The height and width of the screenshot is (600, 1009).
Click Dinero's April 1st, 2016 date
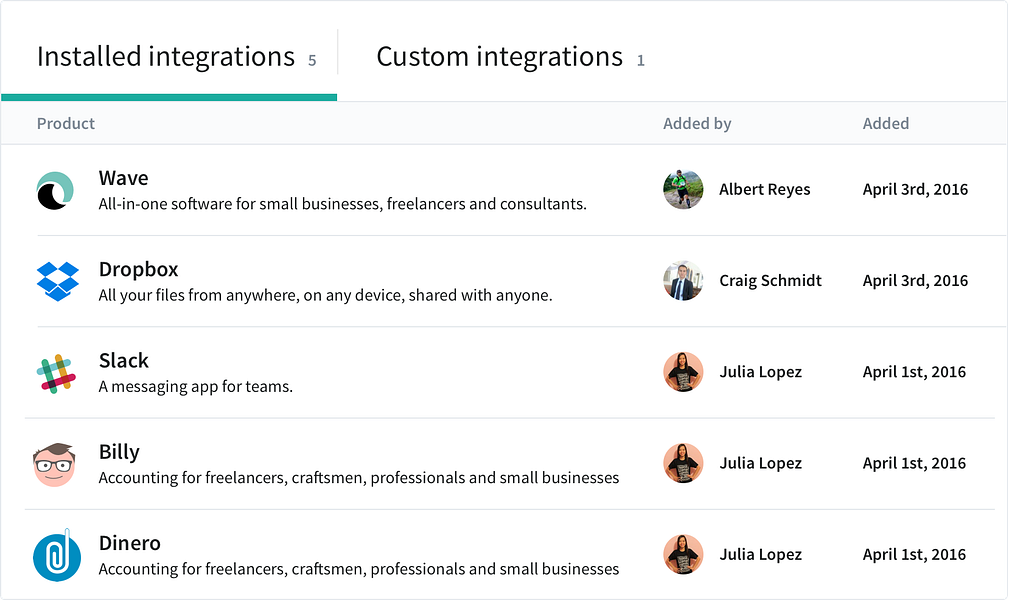click(914, 555)
